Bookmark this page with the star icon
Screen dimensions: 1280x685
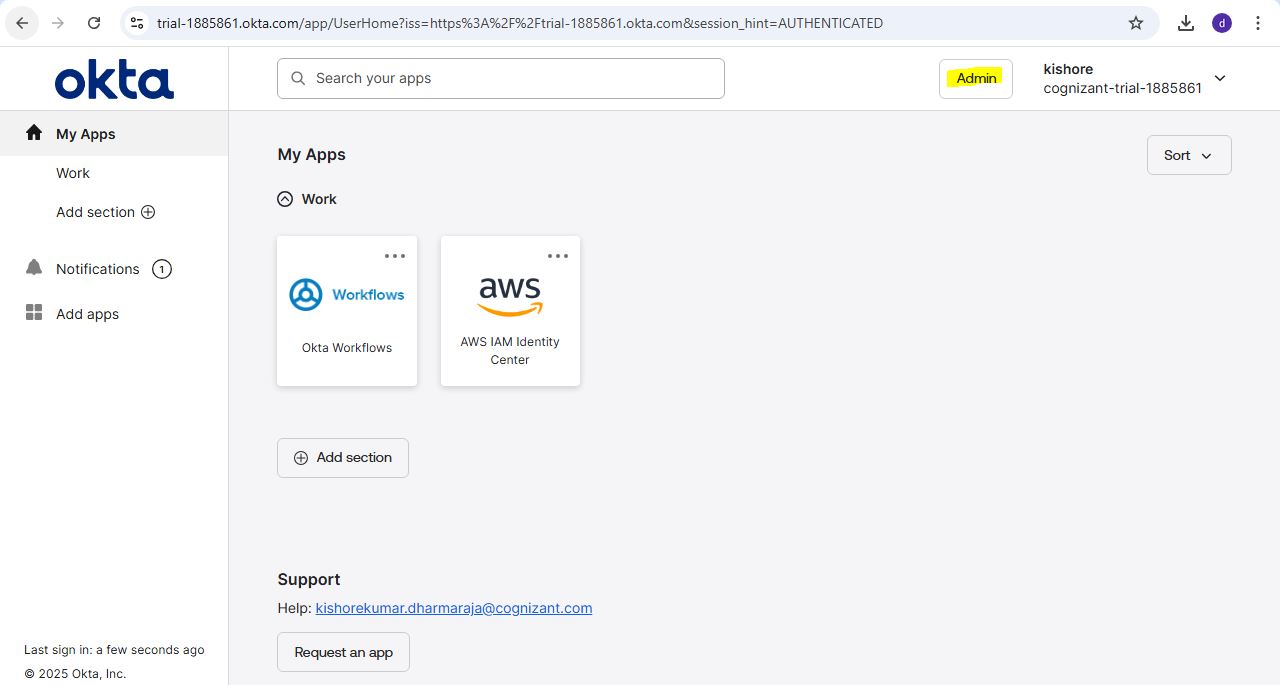[1136, 23]
